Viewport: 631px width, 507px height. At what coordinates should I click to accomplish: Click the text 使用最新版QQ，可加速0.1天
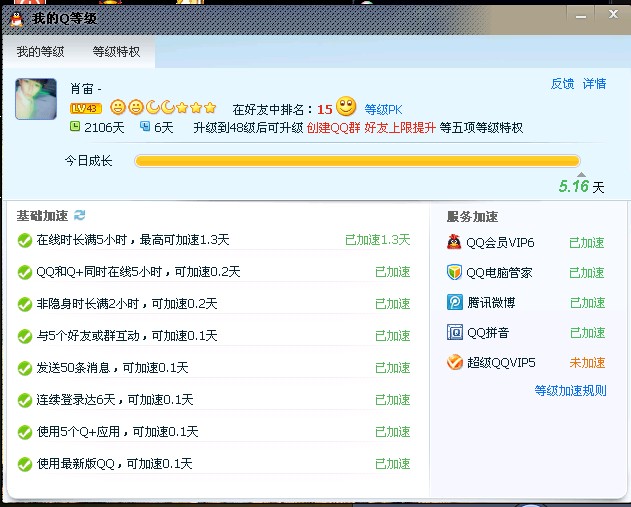(115, 464)
